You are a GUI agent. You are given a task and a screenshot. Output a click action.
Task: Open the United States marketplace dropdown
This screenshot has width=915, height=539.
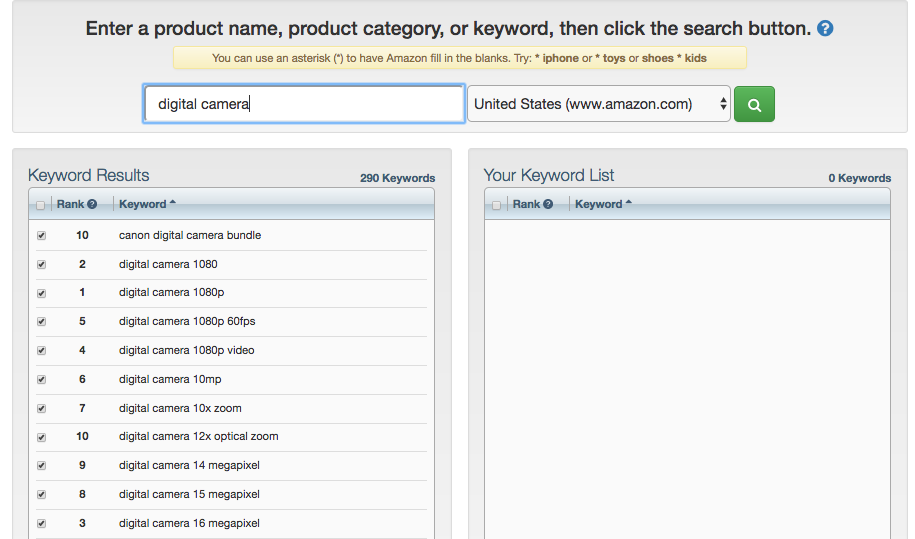599,104
